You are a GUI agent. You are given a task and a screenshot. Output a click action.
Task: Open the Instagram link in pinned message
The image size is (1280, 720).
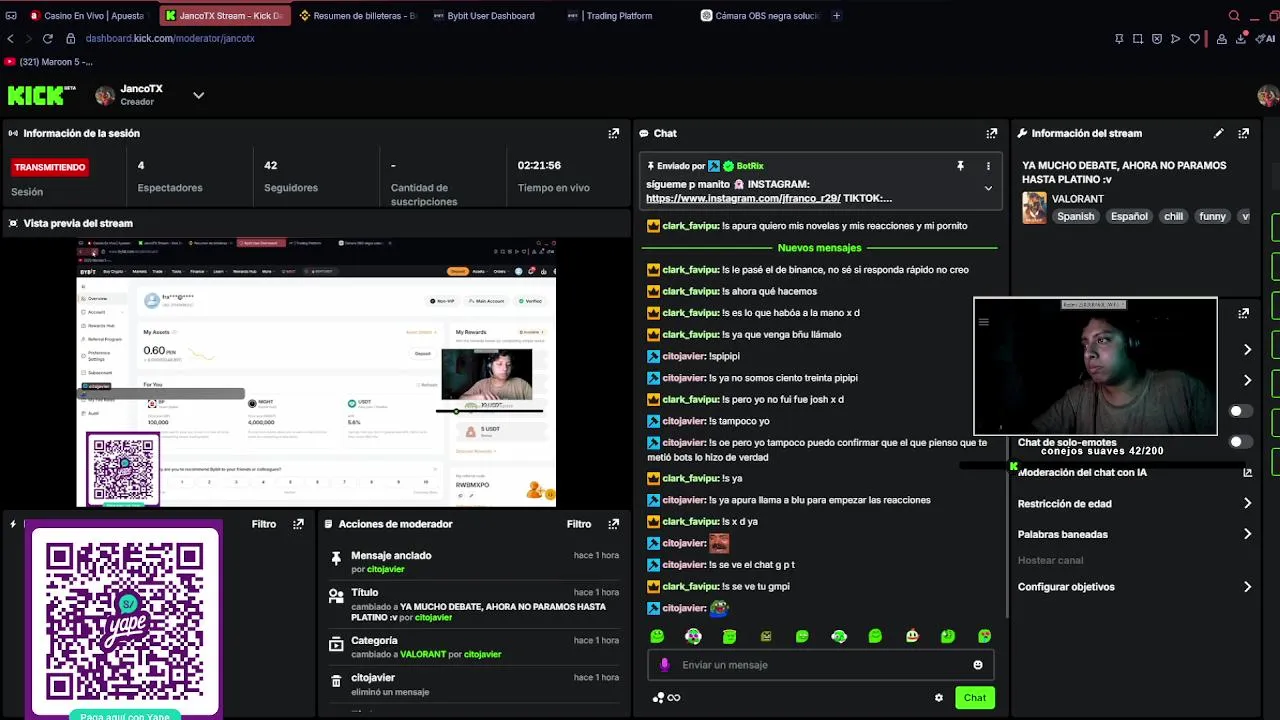pos(743,198)
